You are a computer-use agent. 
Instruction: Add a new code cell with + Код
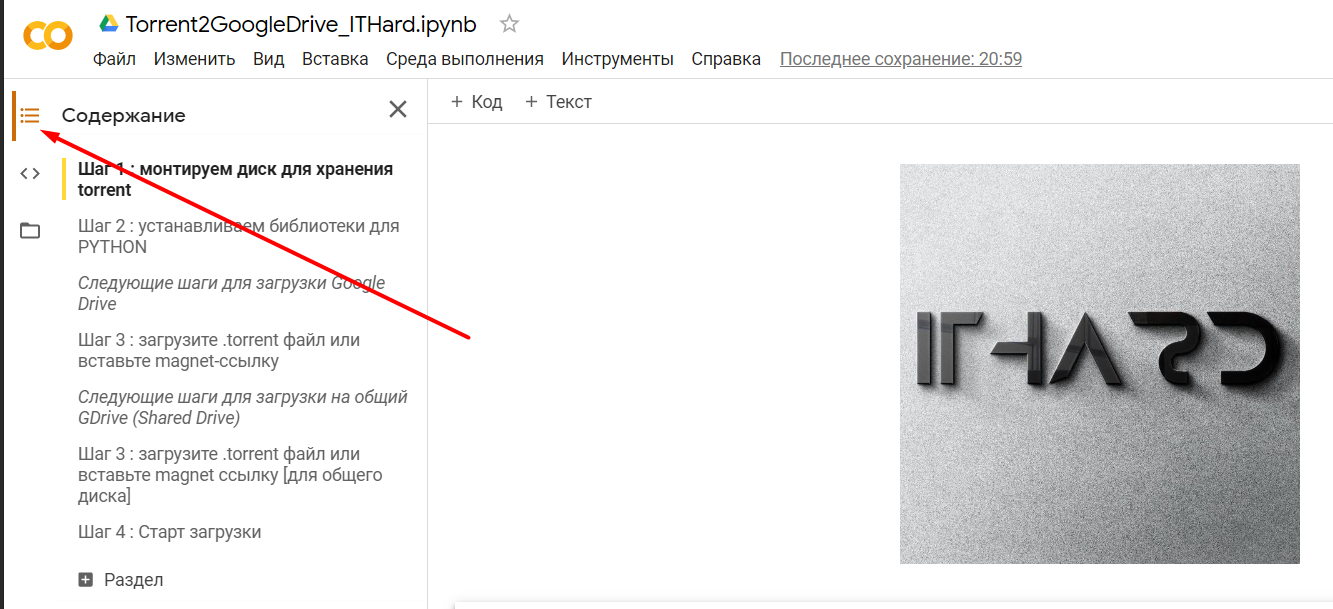tap(476, 102)
